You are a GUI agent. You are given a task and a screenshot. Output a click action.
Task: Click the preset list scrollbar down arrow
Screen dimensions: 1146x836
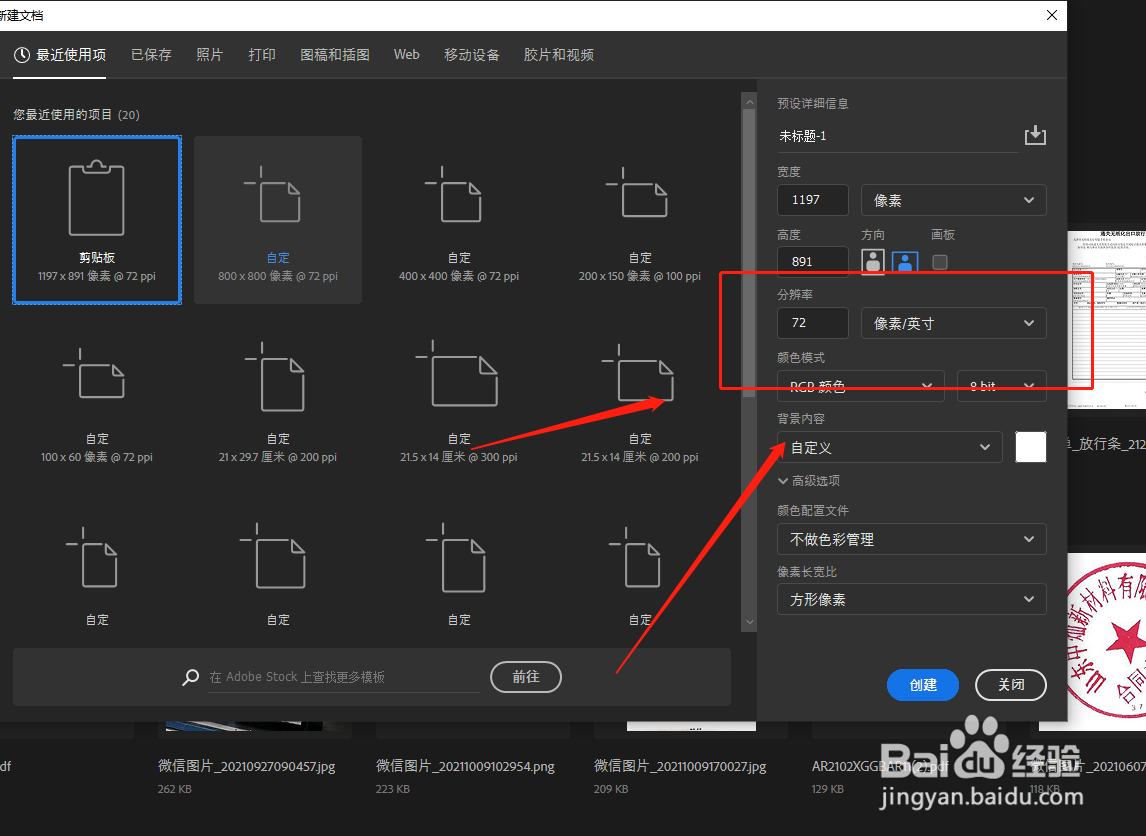coord(749,622)
